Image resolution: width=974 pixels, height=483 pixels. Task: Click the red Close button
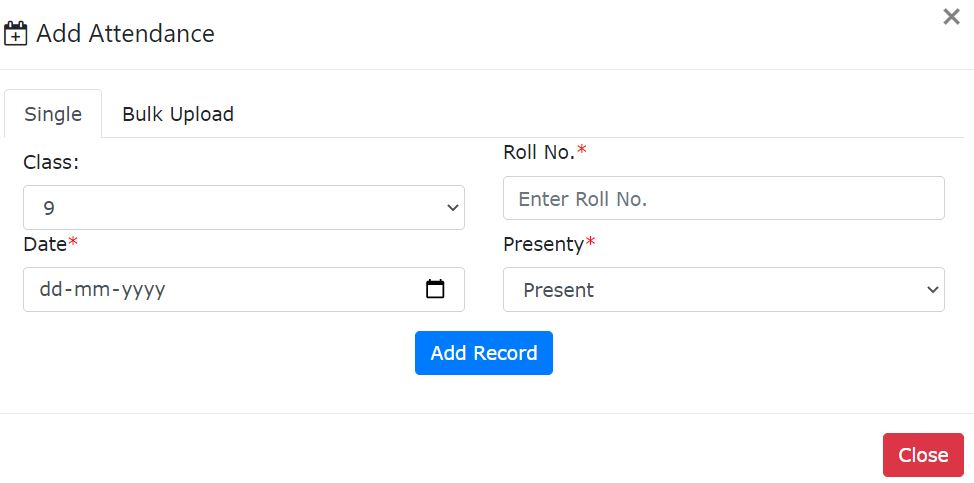point(922,455)
